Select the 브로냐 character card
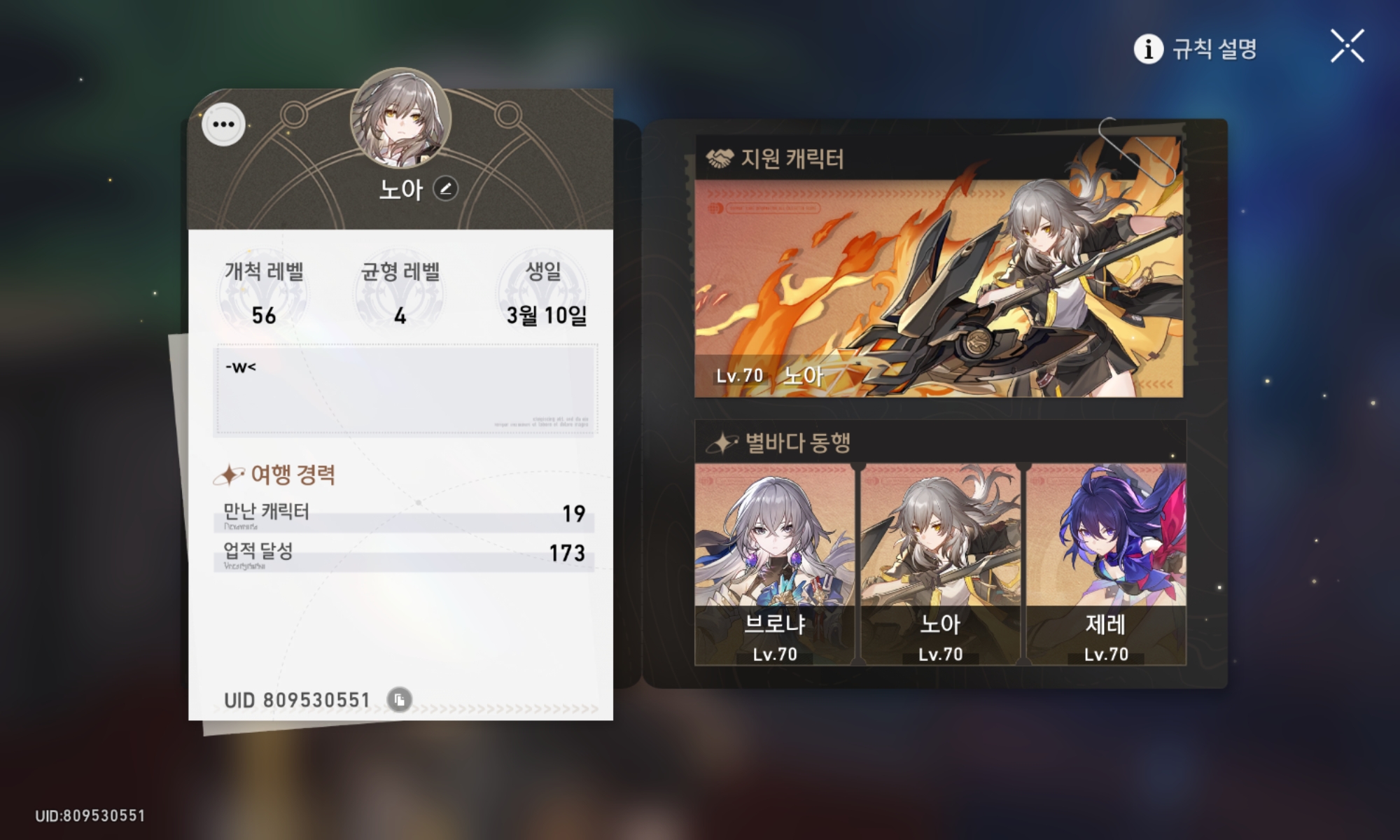The height and width of the screenshot is (840, 1400). pos(775,564)
